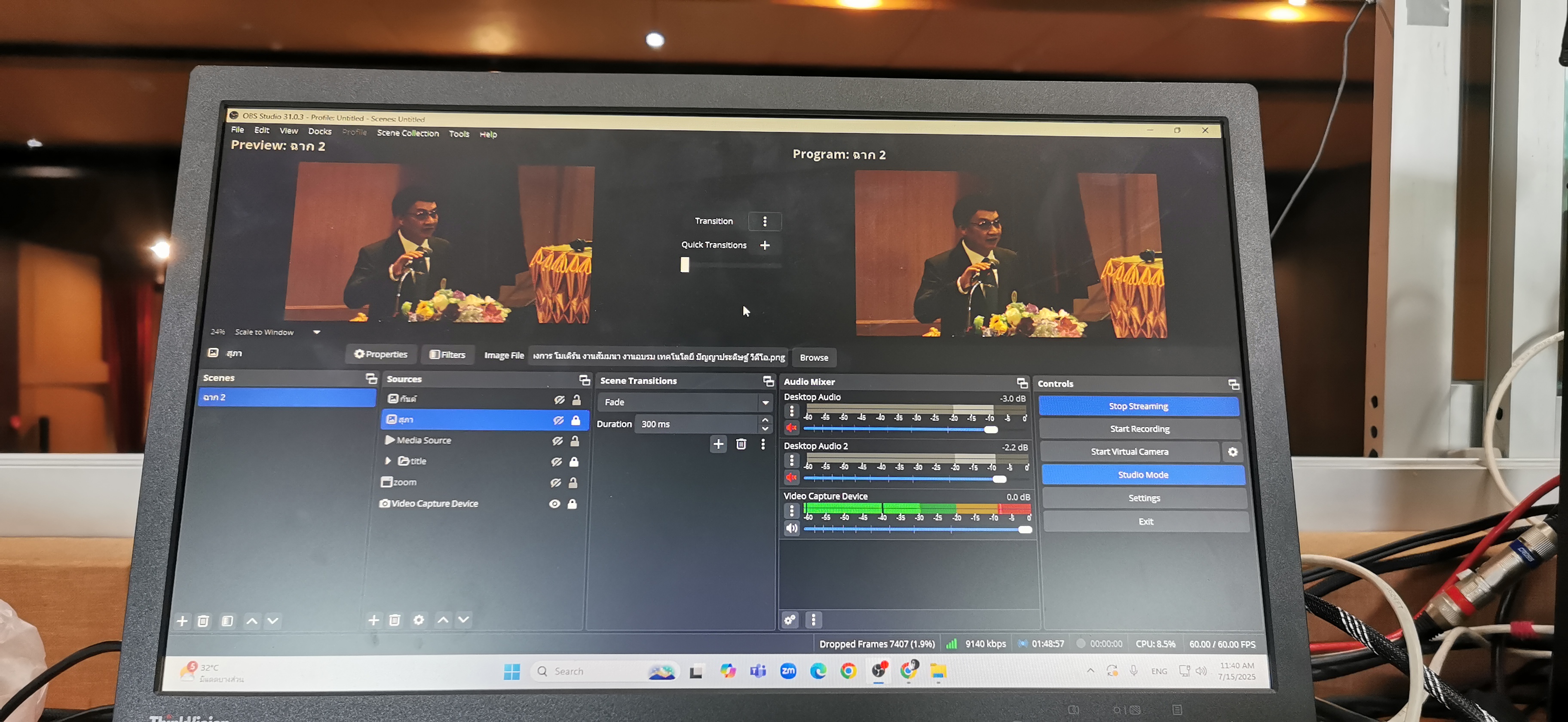Viewport: 1568px width, 722px height.
Task: Open Desktop Audio three-dot options
Action: click(791, 412)
